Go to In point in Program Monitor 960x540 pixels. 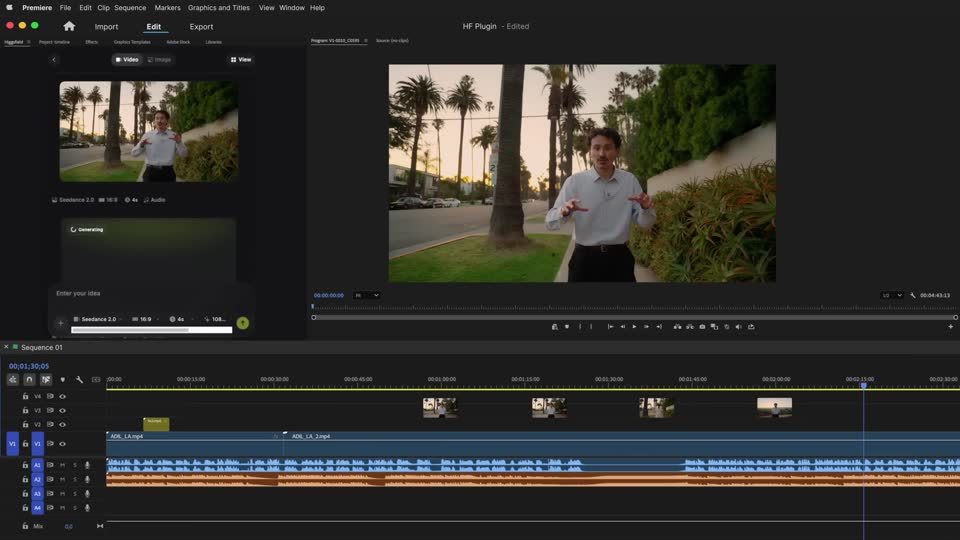pyautogui.click(x=610, y=327)
